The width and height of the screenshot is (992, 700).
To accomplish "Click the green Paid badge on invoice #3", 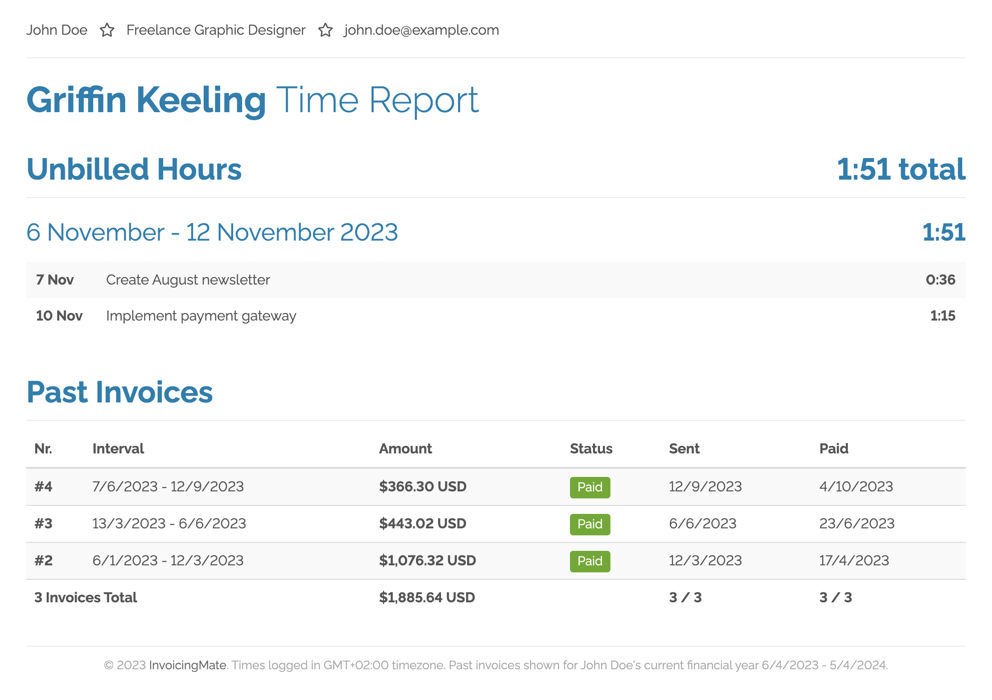I will click(x=590, y=524).
